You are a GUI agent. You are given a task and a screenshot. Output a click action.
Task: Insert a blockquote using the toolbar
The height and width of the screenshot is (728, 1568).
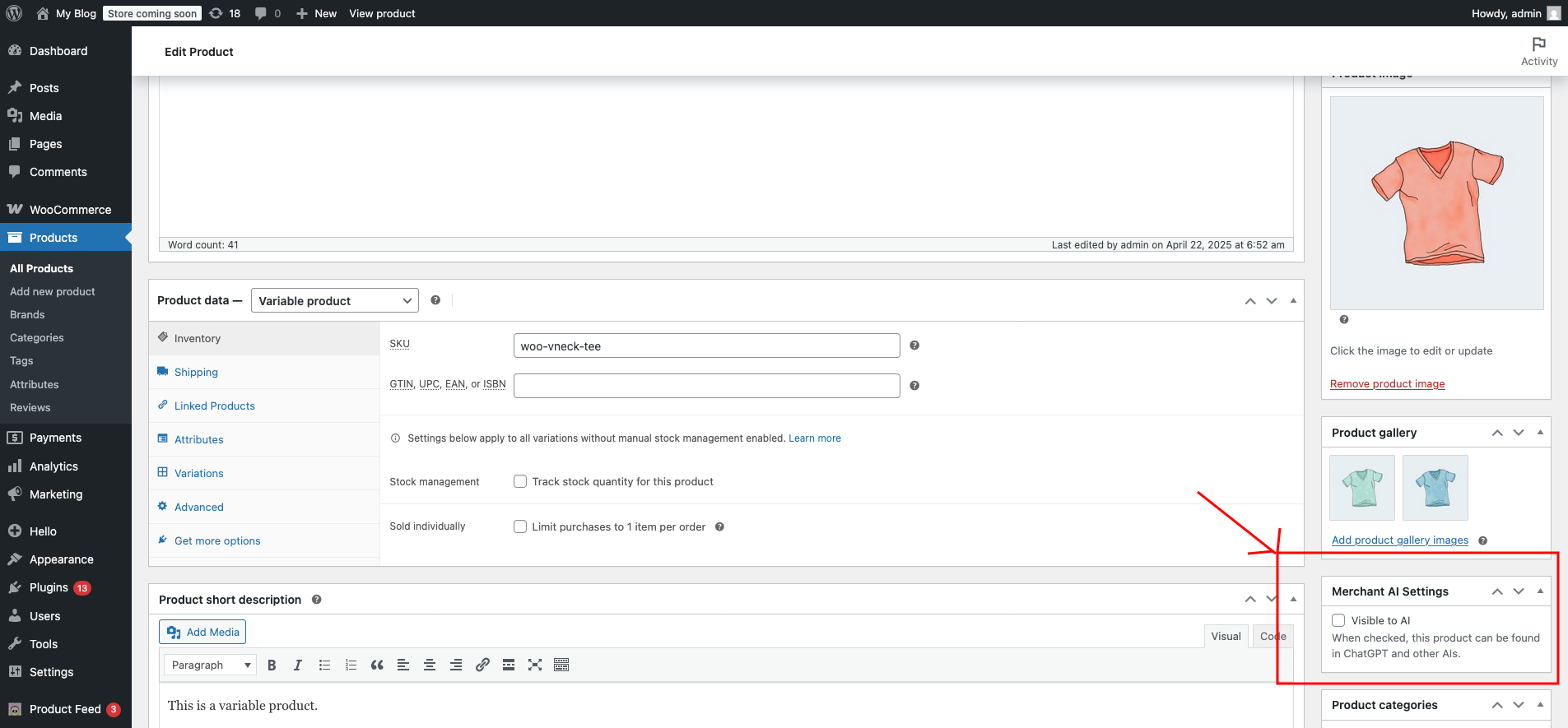pos(377,665)
